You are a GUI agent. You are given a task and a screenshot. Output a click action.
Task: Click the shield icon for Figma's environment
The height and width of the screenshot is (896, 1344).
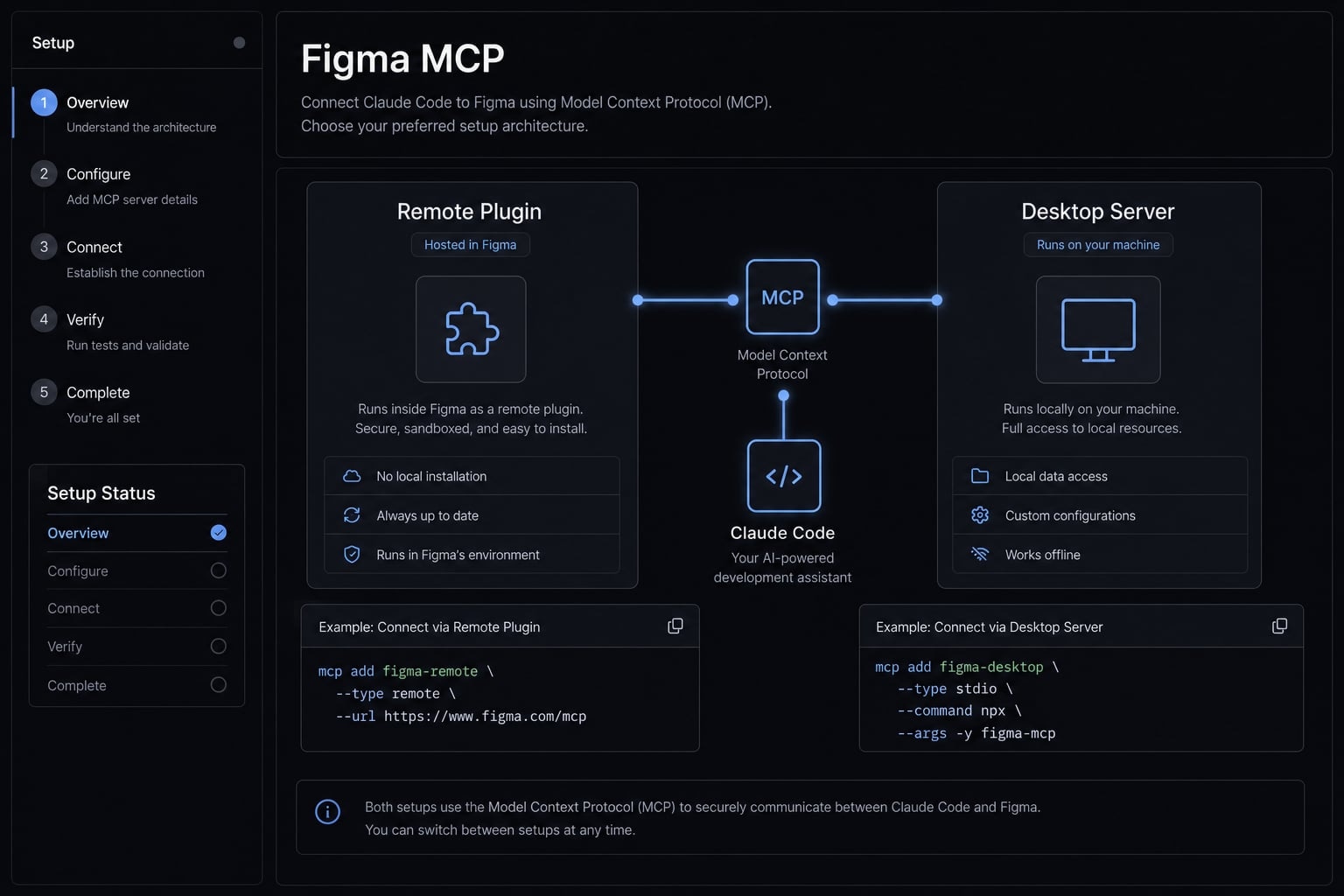(x=352, y=555)
